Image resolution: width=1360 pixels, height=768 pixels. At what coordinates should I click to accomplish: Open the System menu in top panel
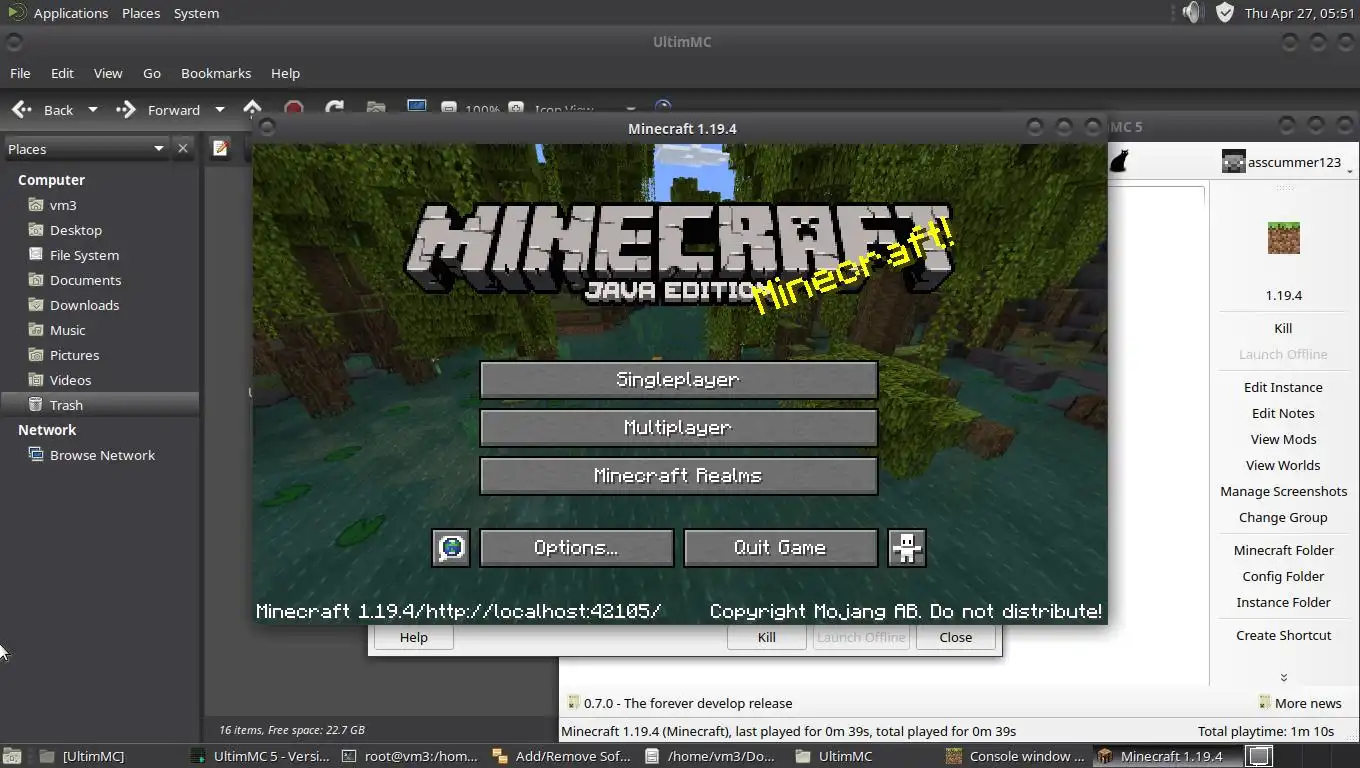coord(196,13)
